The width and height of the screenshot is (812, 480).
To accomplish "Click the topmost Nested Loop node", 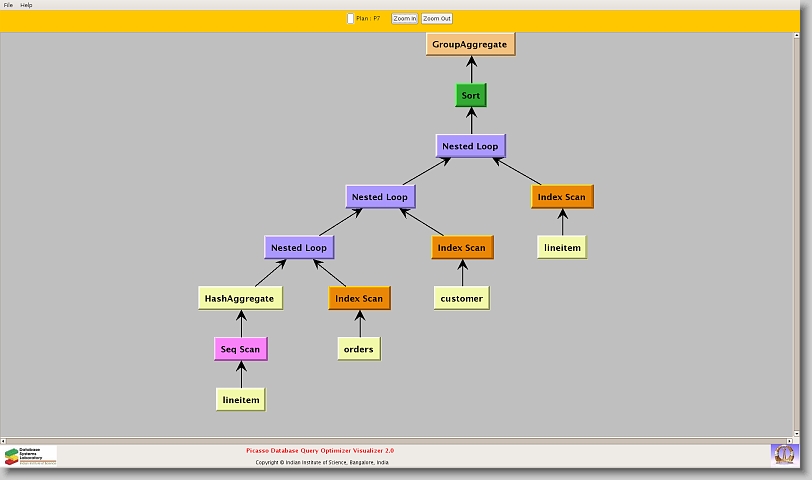I will click(470, 146).
